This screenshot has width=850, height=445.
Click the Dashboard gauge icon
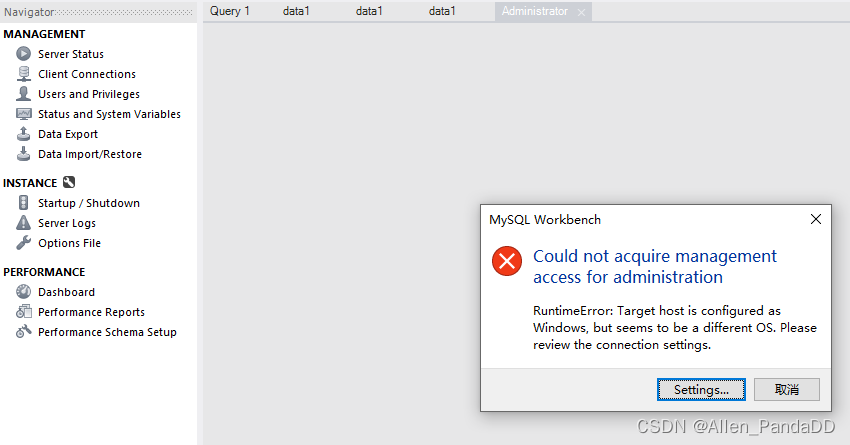click(23, 292)
